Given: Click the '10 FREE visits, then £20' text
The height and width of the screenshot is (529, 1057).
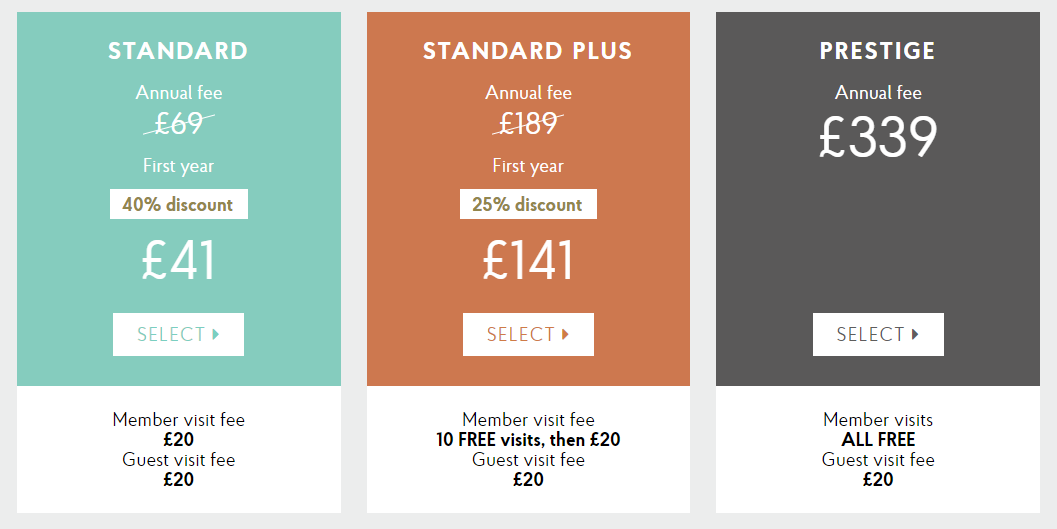Looking at the screenshot, I should click(x=528, y=440).
